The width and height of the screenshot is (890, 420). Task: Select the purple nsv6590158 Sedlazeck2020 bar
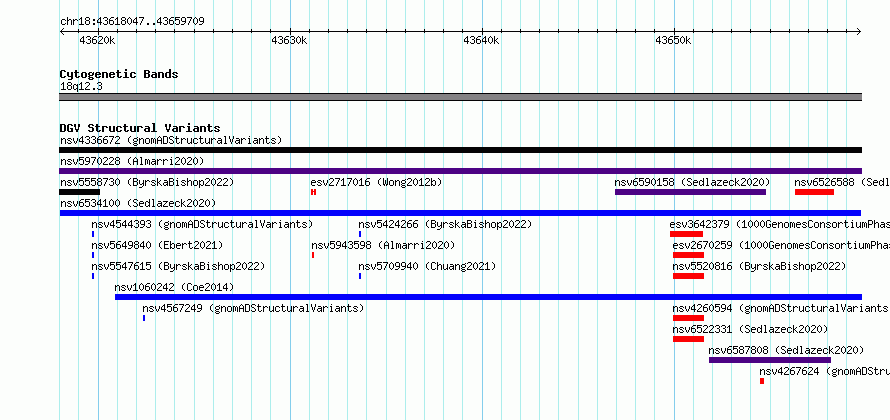pos(690,192)
